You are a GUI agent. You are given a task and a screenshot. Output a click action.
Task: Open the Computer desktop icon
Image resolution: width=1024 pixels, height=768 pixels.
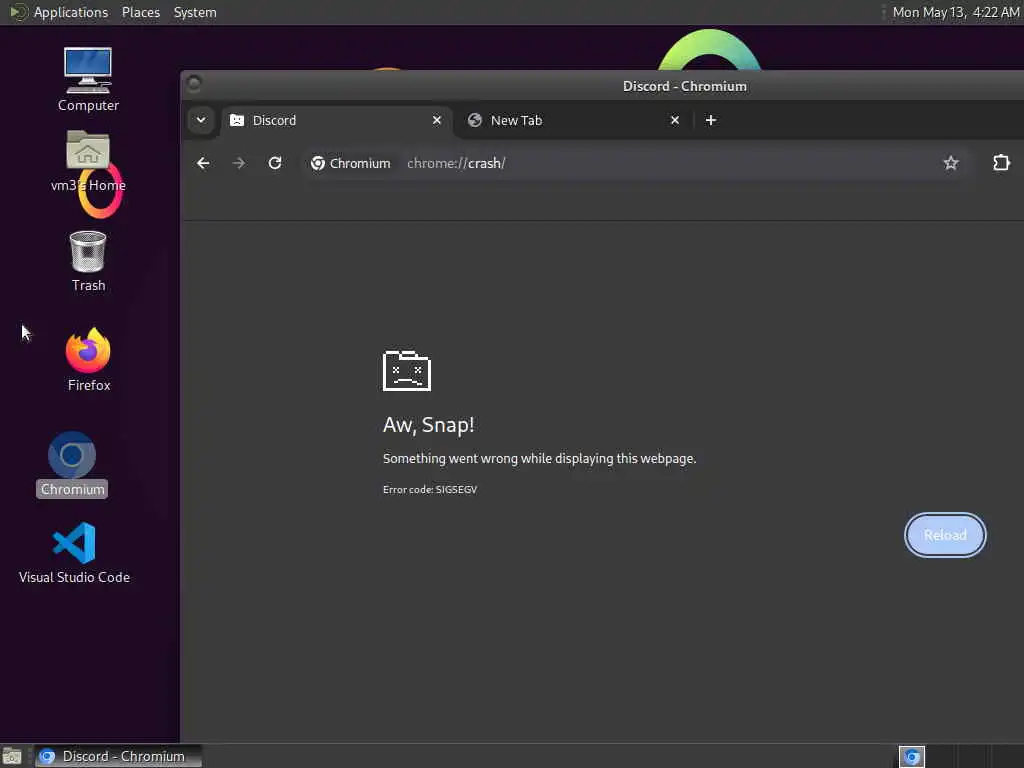pyautogui.click(x=88, y=78)
